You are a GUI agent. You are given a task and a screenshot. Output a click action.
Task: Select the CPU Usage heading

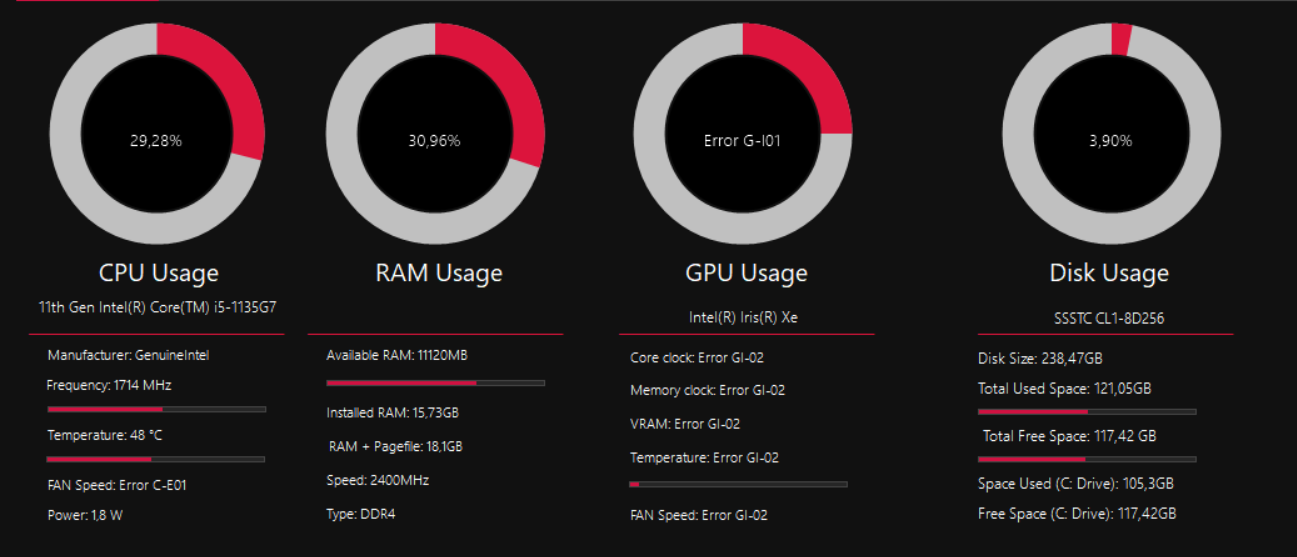158,273
